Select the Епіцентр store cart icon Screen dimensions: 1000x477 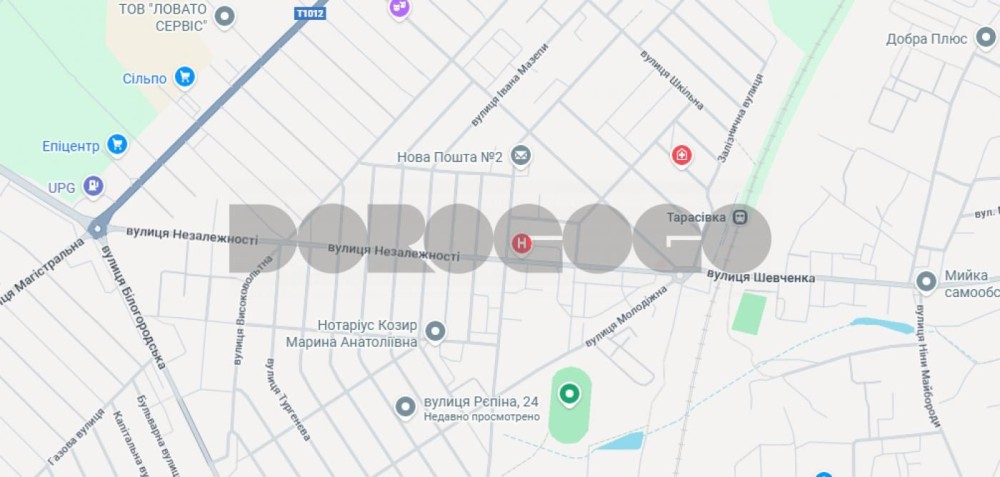coord(117,145)
